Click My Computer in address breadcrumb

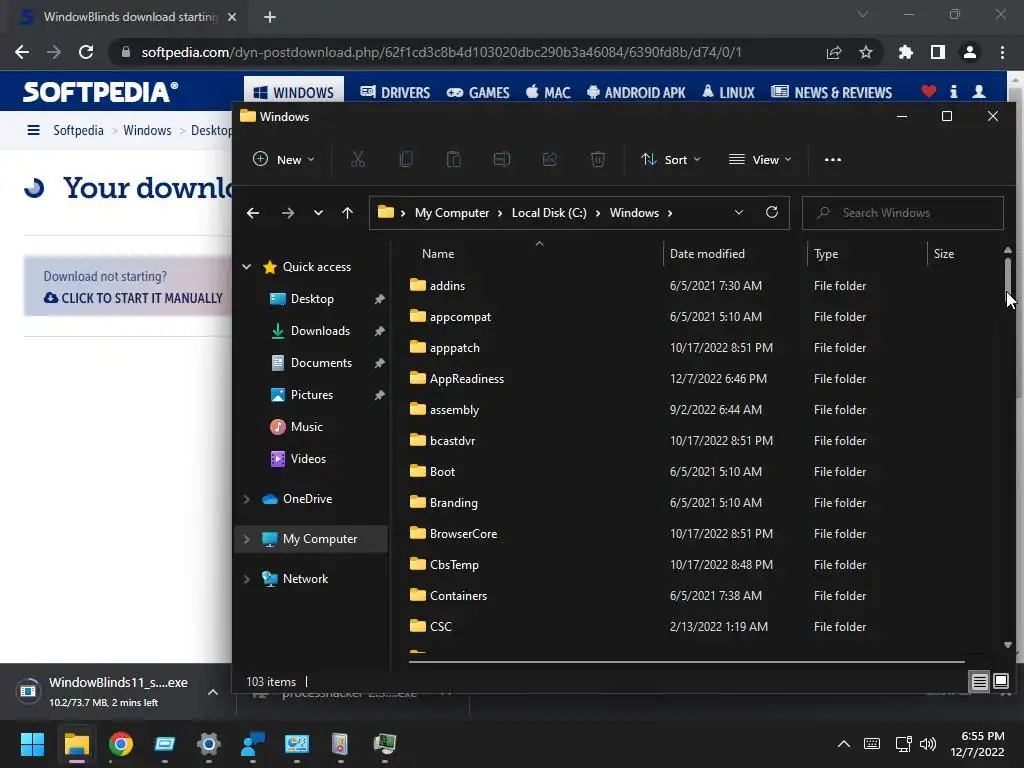452,213
